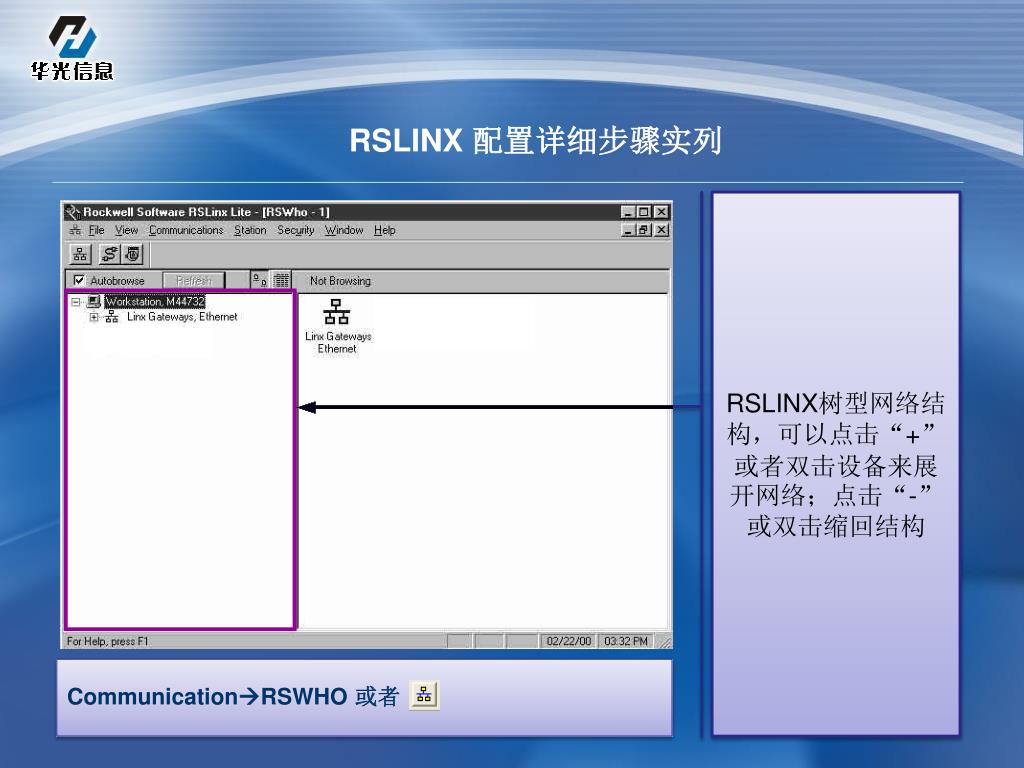Switch to details list view
This screenshot has width=1024, height=768.
pyautogui.click(x=281, y=280)
